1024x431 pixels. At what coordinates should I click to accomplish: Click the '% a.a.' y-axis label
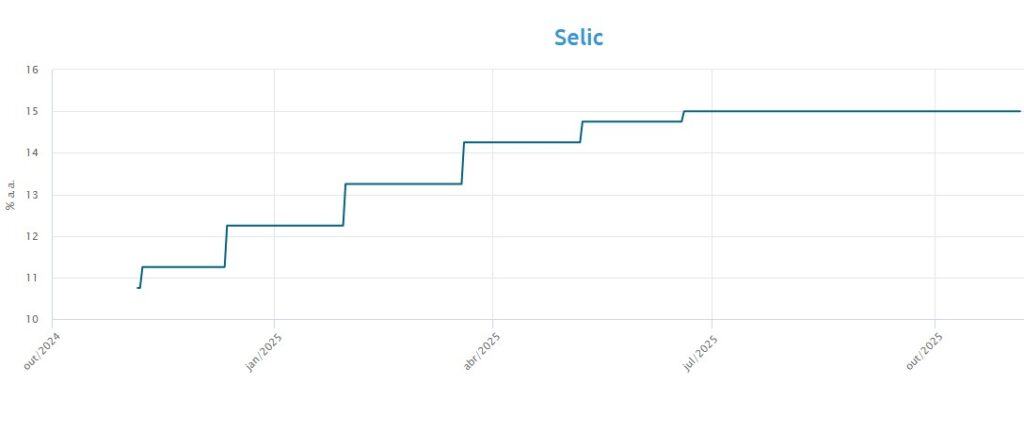(x=11, y=194)
